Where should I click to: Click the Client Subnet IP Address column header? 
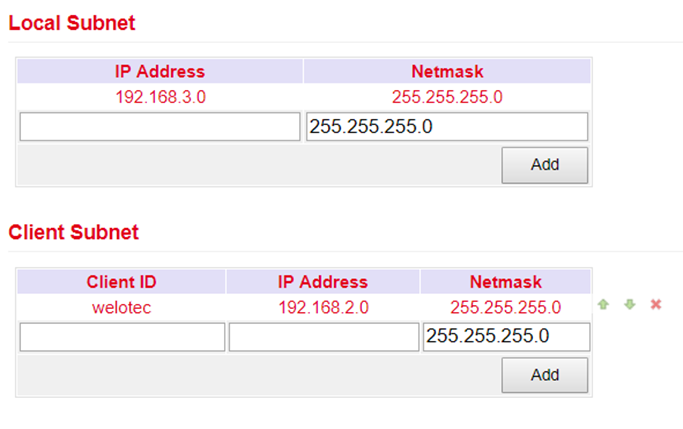(323, 282)
